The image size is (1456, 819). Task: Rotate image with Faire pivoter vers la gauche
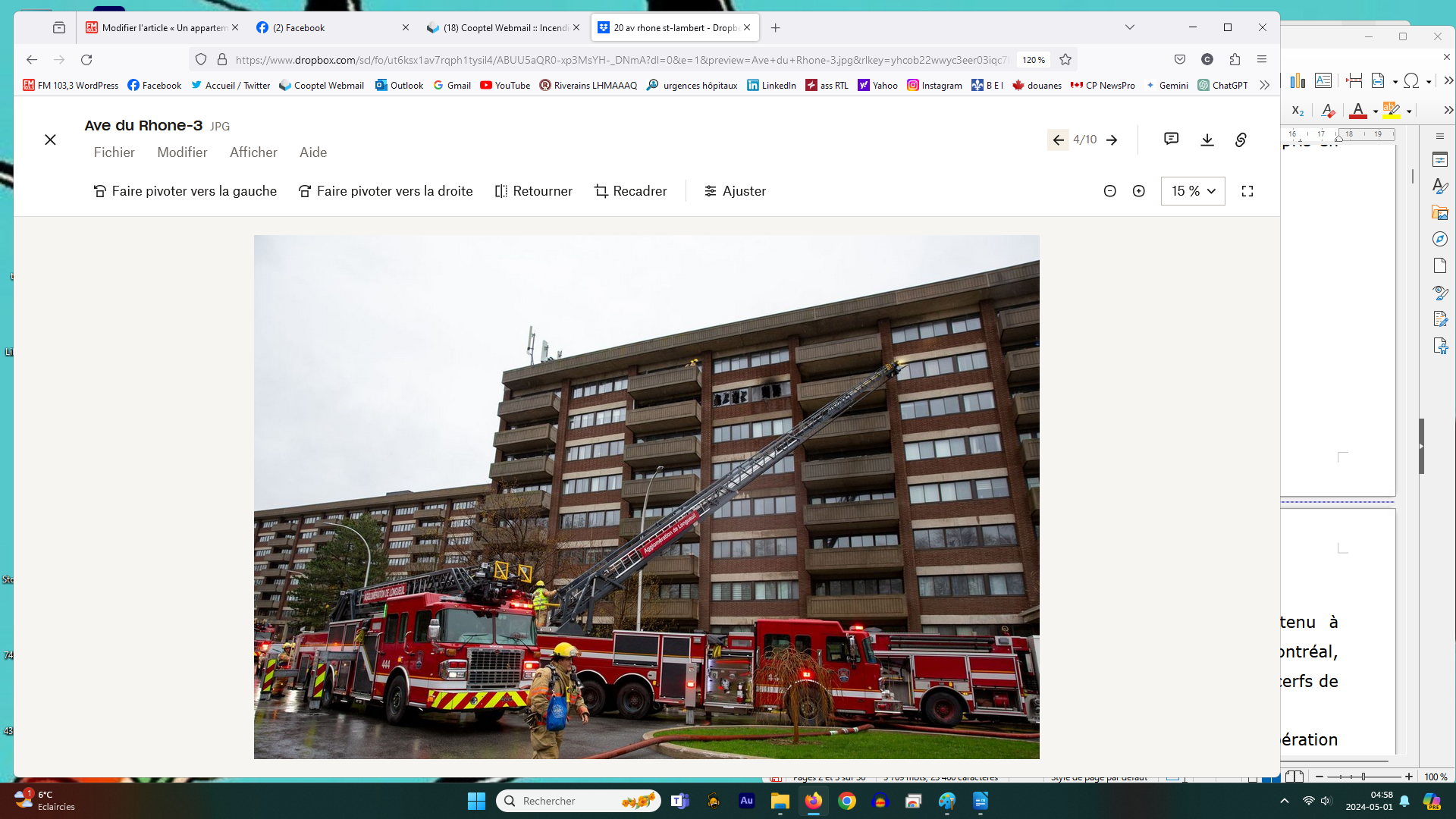pos(185,191)
